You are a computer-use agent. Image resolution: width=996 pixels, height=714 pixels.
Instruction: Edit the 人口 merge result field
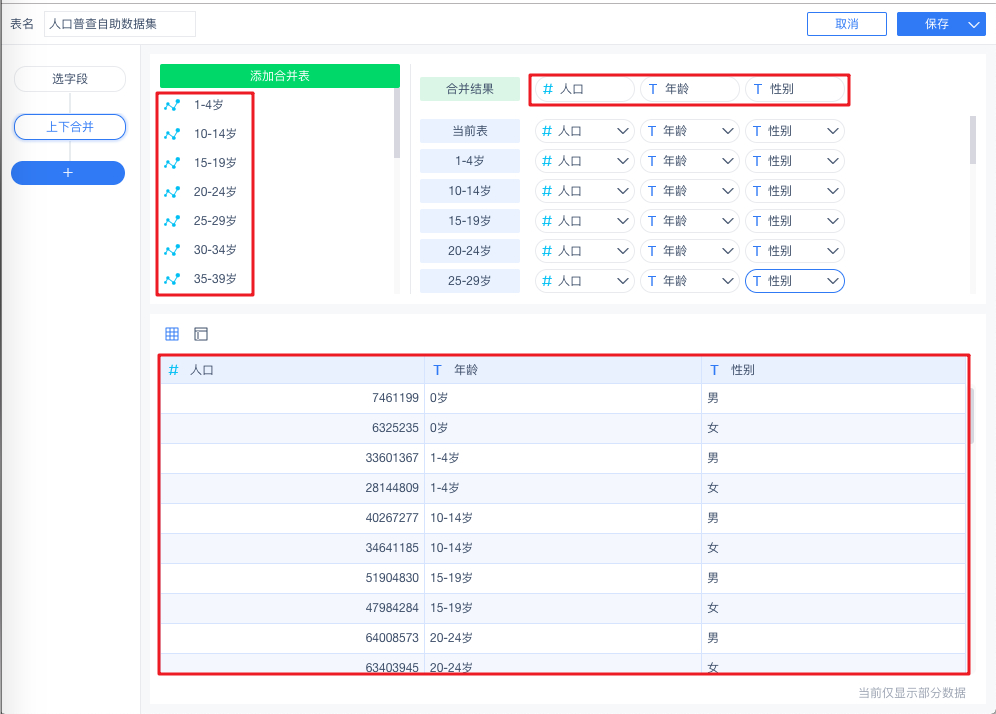584,89
